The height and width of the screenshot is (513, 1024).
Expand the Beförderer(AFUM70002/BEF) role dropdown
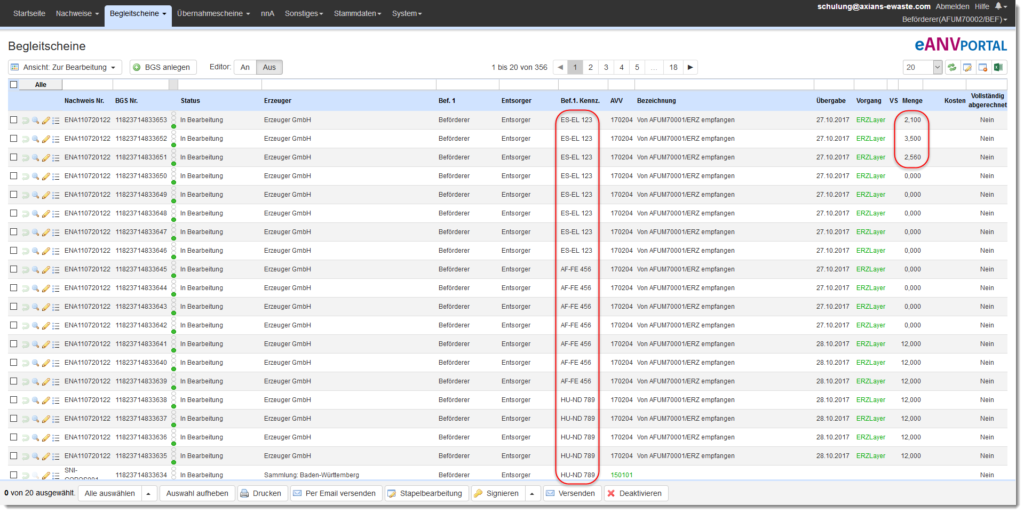[x=954, y=20]
